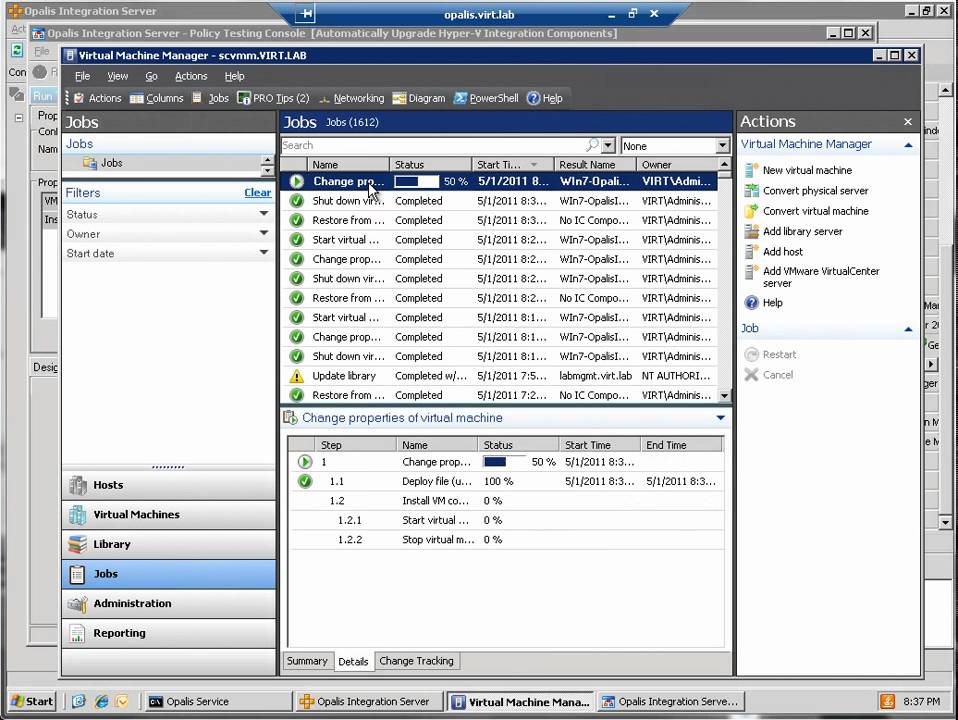Click Help in the Actions pane
This screenshot has width=958, height=720.
[x=764, y=303]
